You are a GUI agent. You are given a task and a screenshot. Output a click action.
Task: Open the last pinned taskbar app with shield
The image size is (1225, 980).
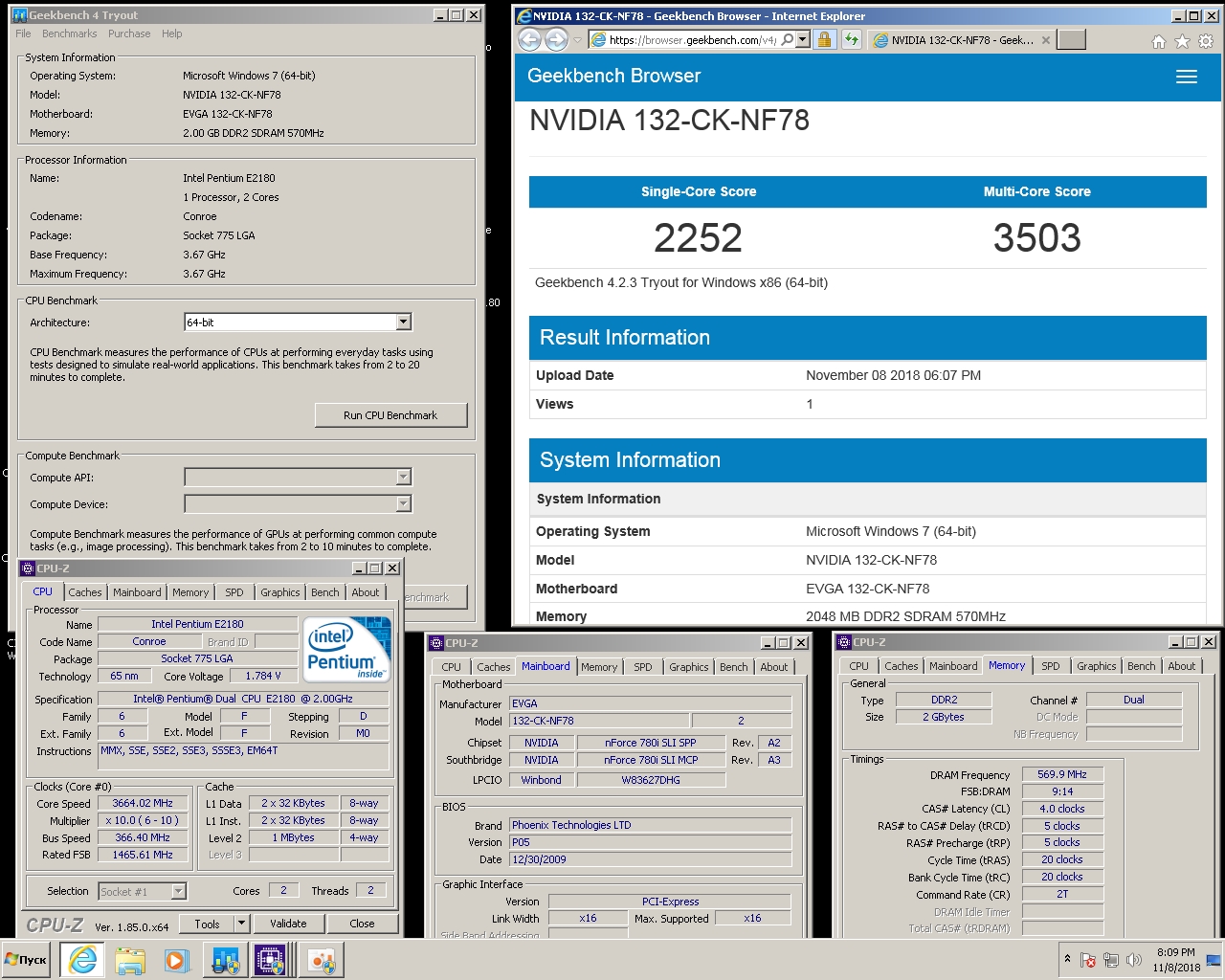[x=322, y=960]
